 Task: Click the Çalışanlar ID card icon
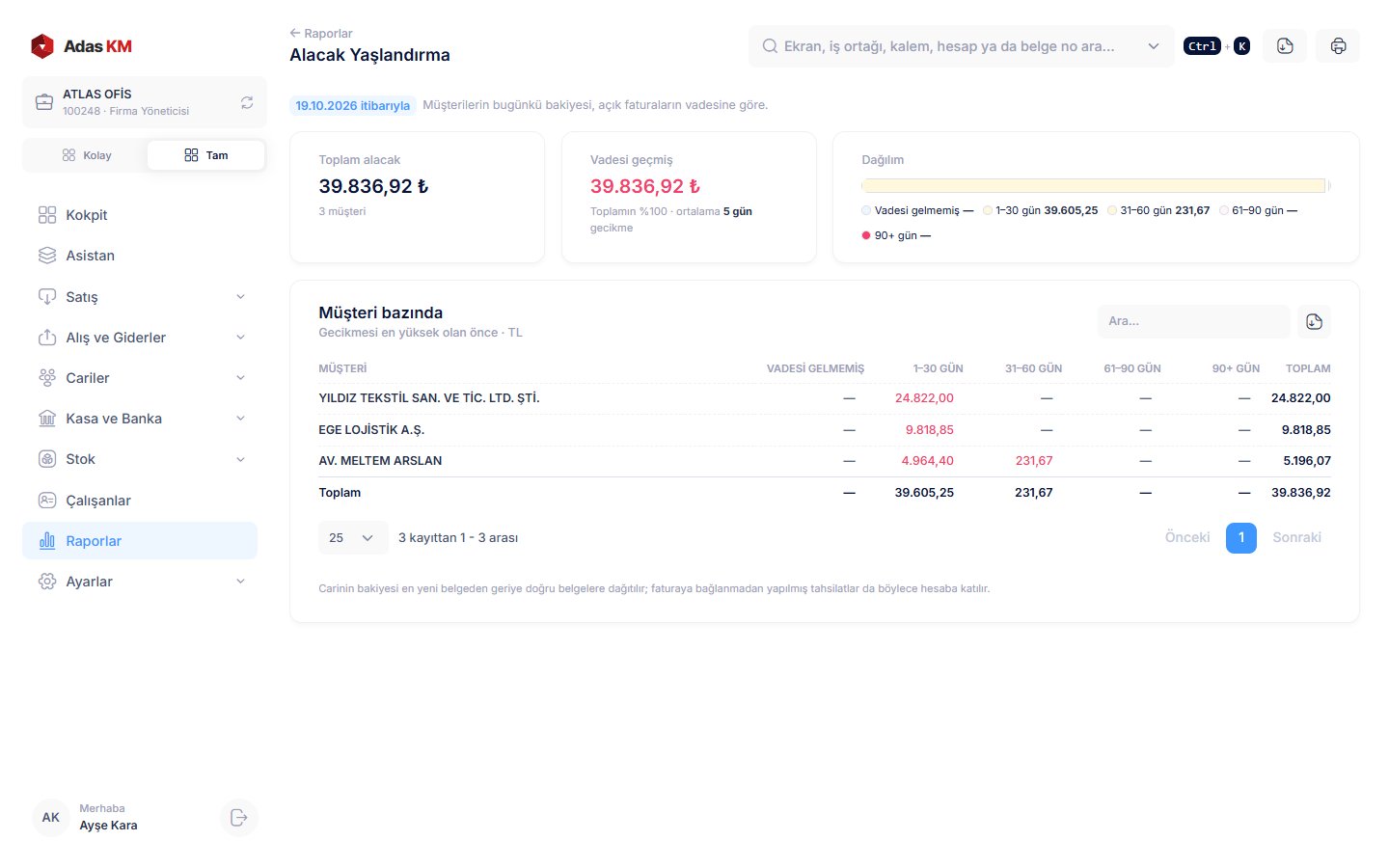47,501
